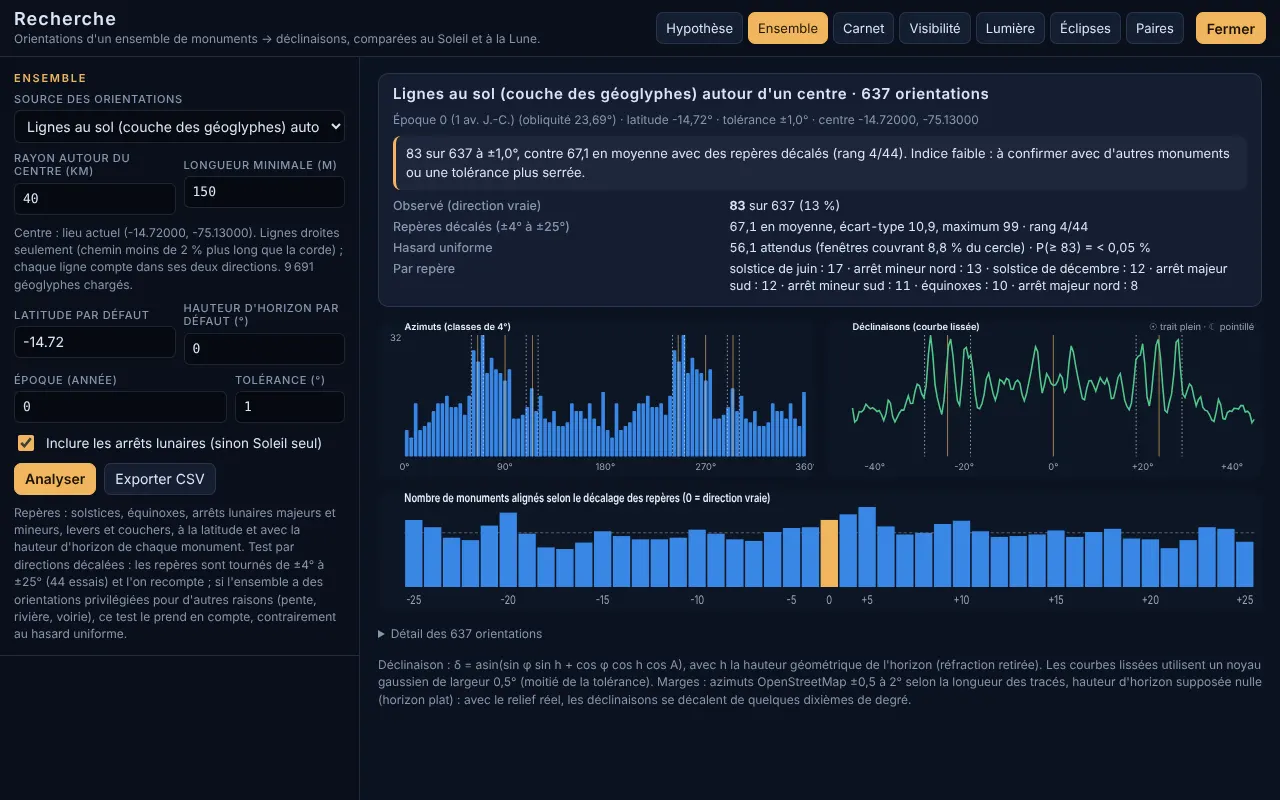Open the Lumière tab

(x=1011, y=28)
